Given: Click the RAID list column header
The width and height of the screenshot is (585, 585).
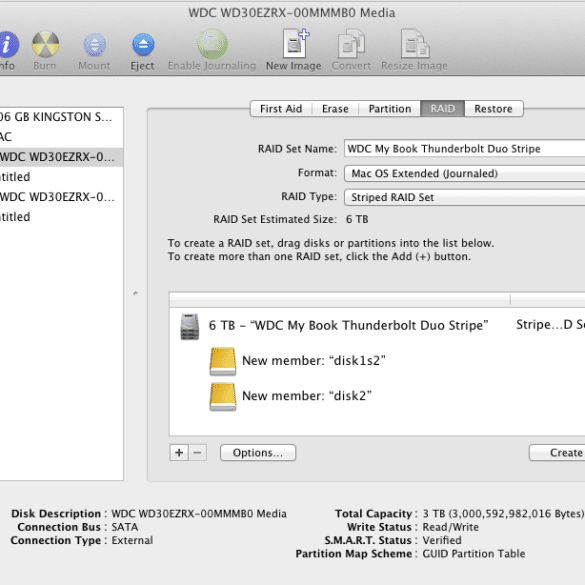Looking at the screenshot, I should (x=377, y=300).
